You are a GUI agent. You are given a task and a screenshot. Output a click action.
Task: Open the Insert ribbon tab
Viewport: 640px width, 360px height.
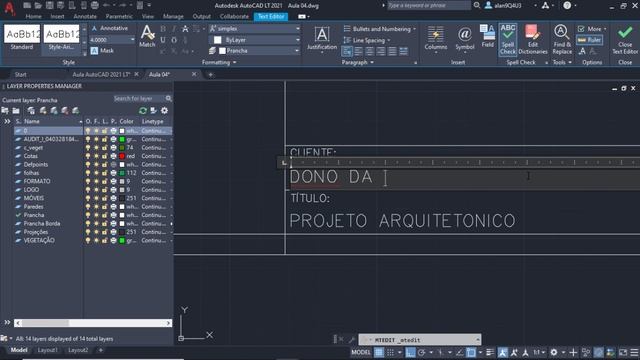click(x=57, y=16)
